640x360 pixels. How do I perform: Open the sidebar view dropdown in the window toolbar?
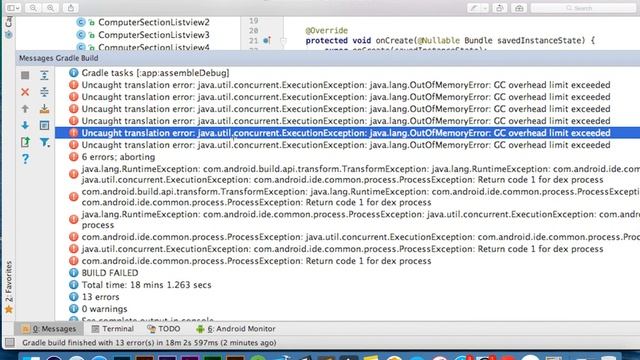pyautogui.click(x=13, y=8)
